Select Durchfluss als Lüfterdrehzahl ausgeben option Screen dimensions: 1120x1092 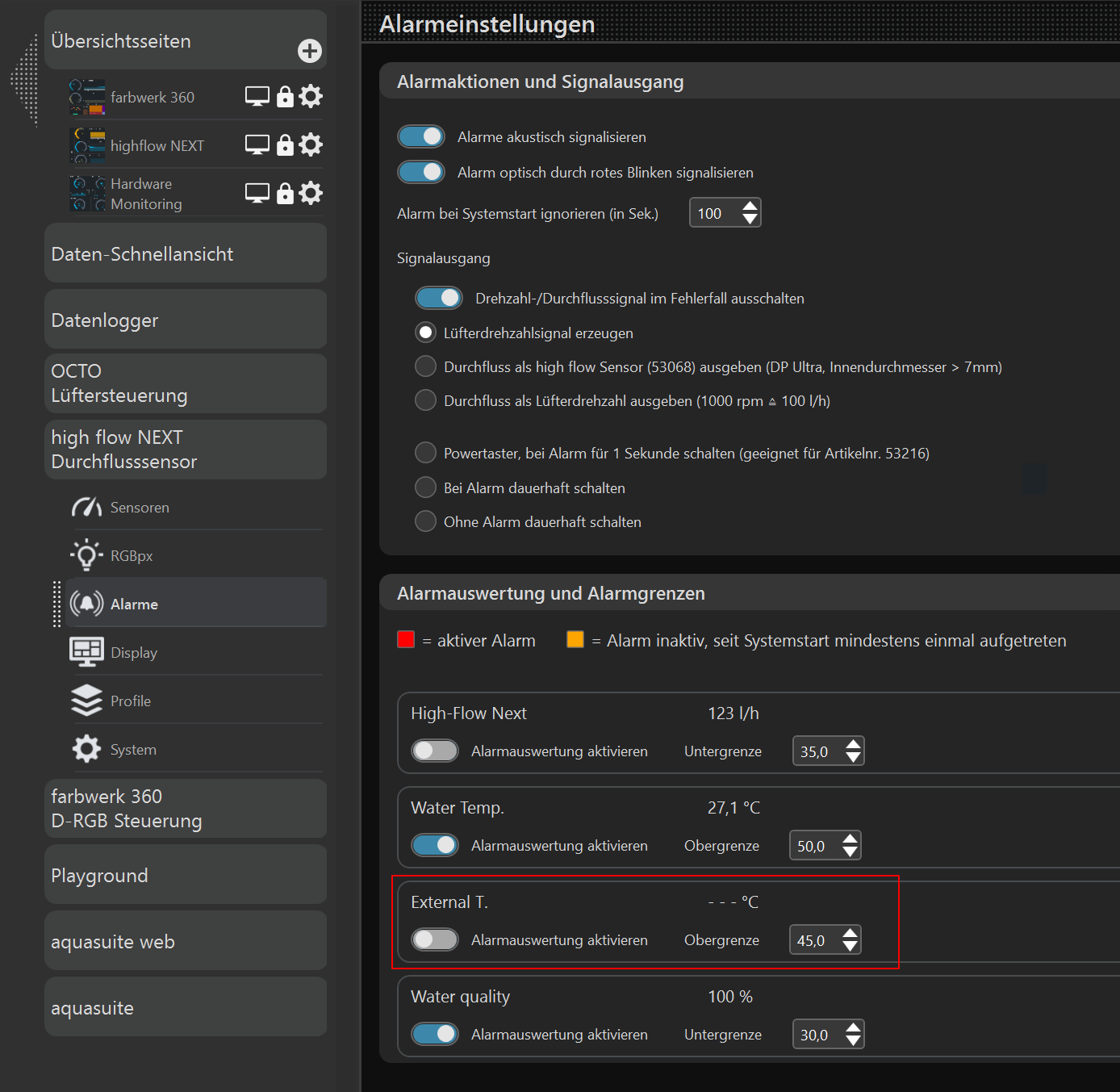[425, 400]
